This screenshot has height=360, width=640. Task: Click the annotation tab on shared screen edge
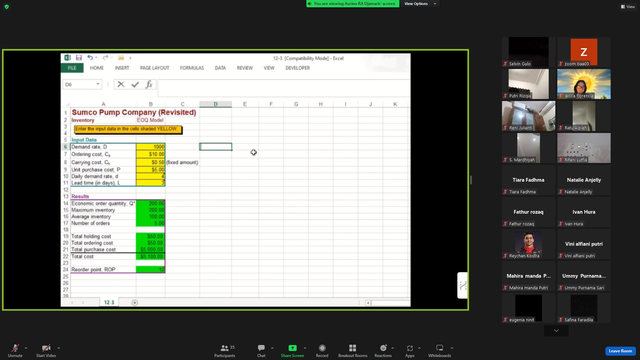click(x=462, y=285)
